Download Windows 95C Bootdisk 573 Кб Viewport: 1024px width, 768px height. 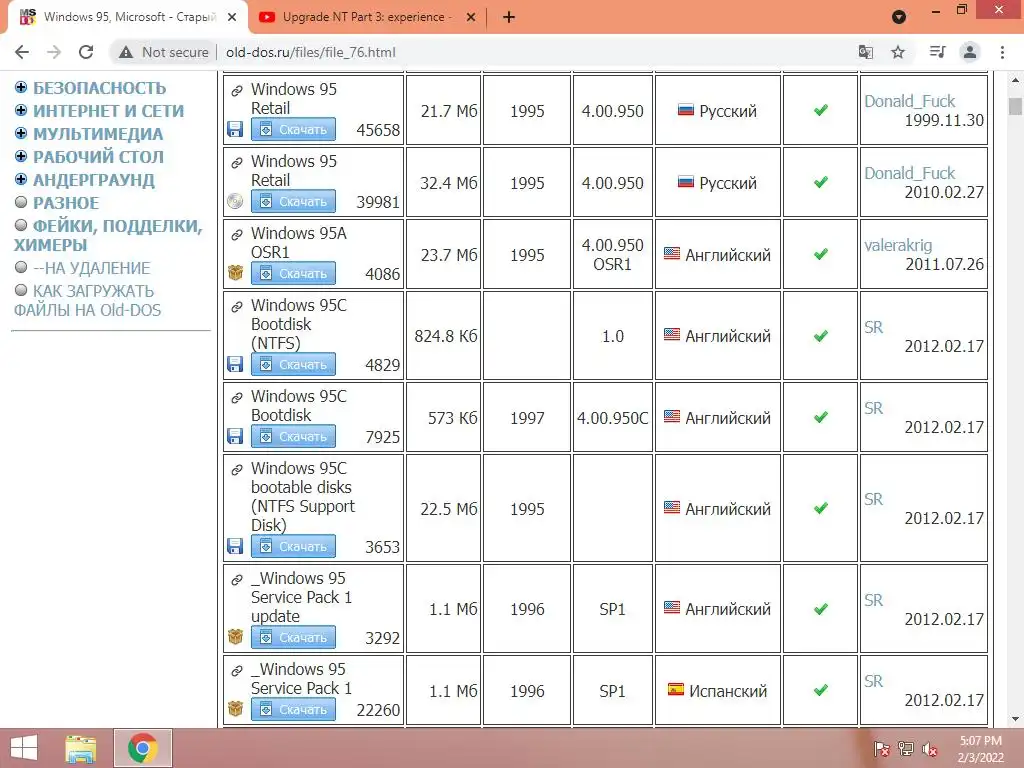coord(293,436)
